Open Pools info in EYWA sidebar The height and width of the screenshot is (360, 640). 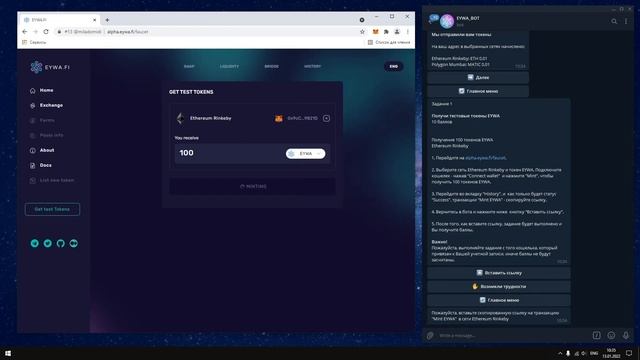point(47,135)
